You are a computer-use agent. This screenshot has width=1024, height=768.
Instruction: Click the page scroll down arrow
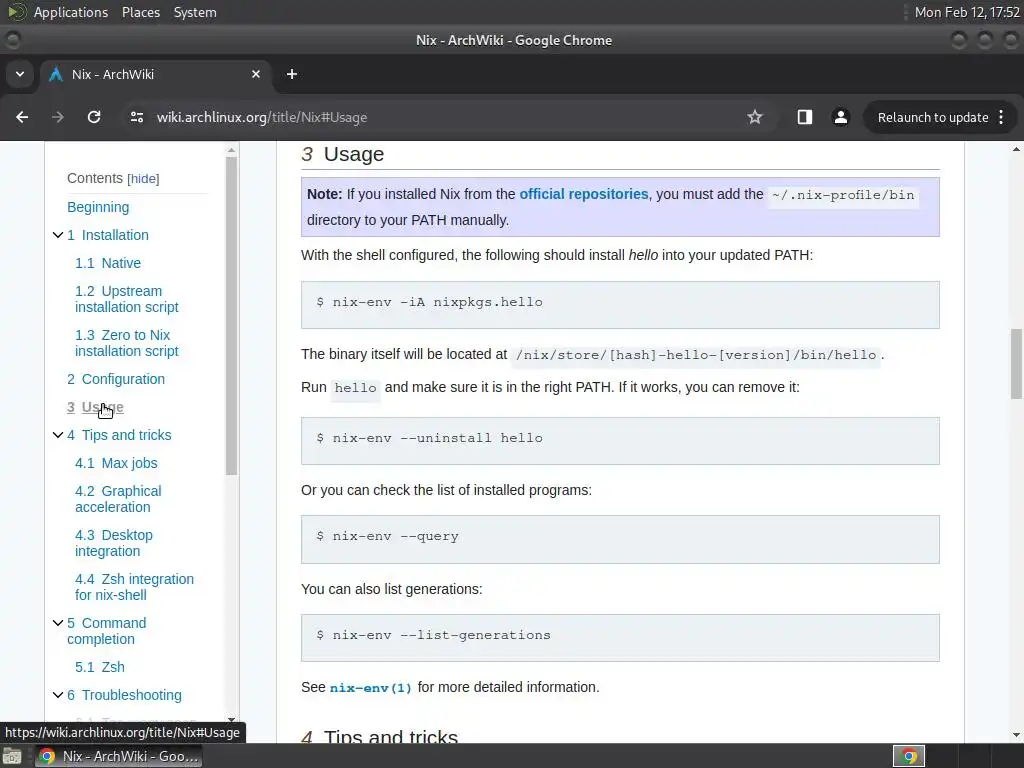(x=1016, y=735)
